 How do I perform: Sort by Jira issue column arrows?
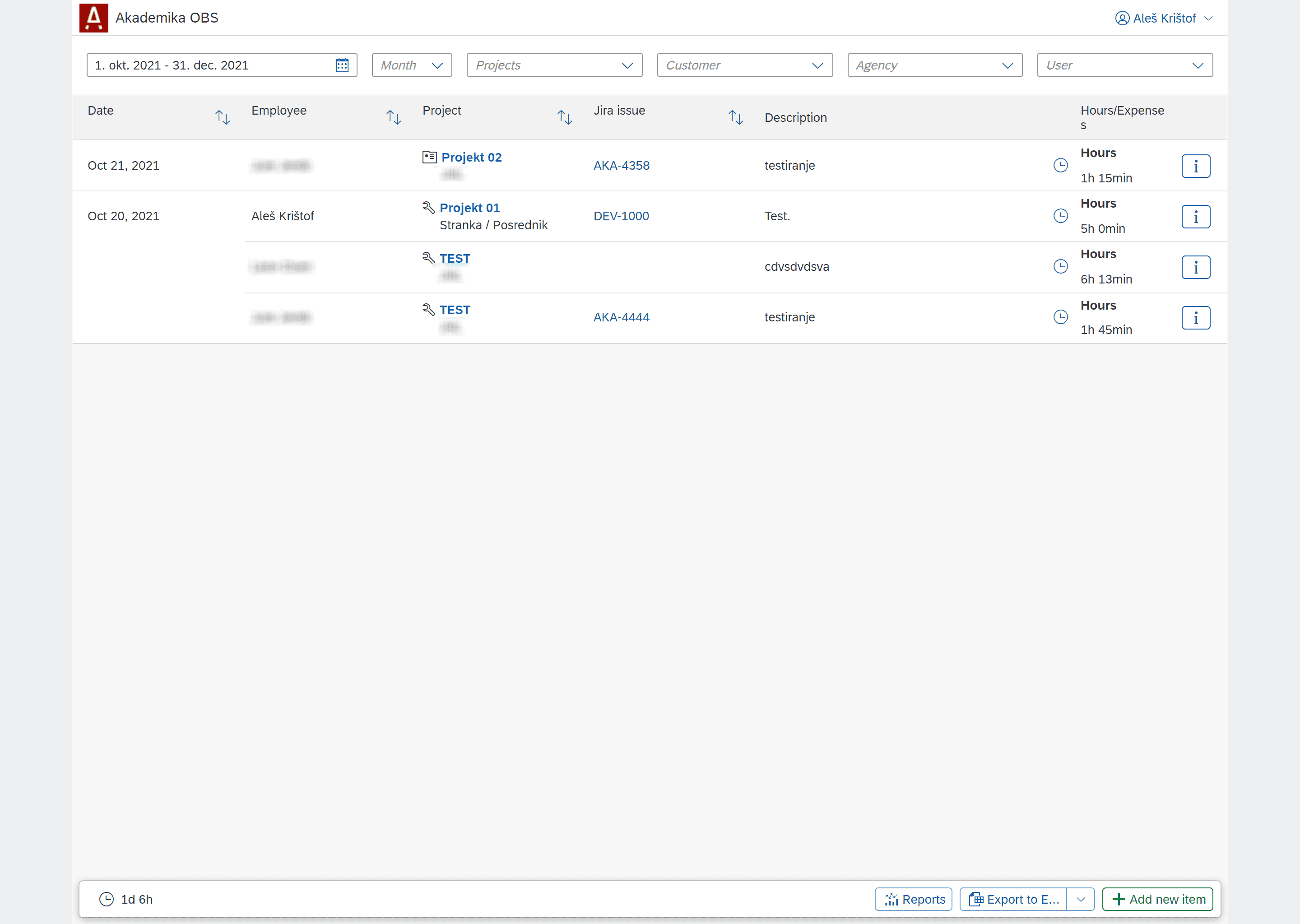(x=736, y=117)
